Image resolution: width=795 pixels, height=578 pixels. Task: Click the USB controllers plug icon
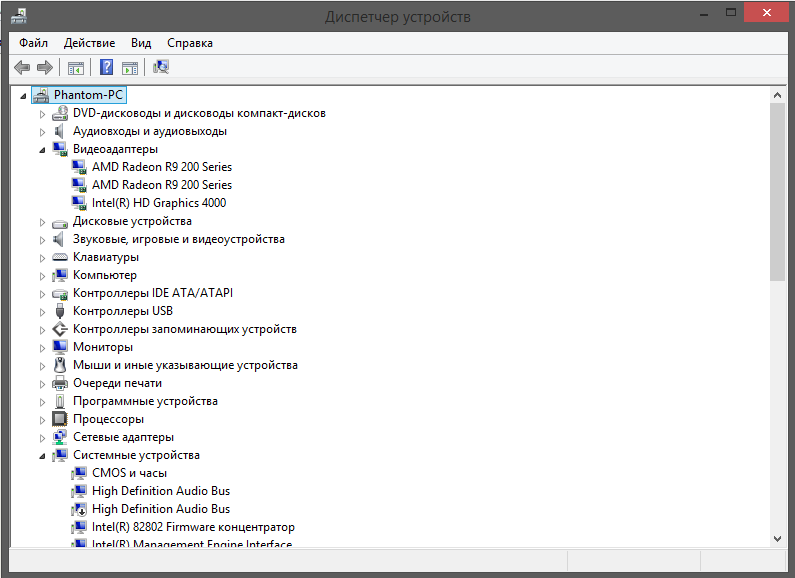[60, 311]
